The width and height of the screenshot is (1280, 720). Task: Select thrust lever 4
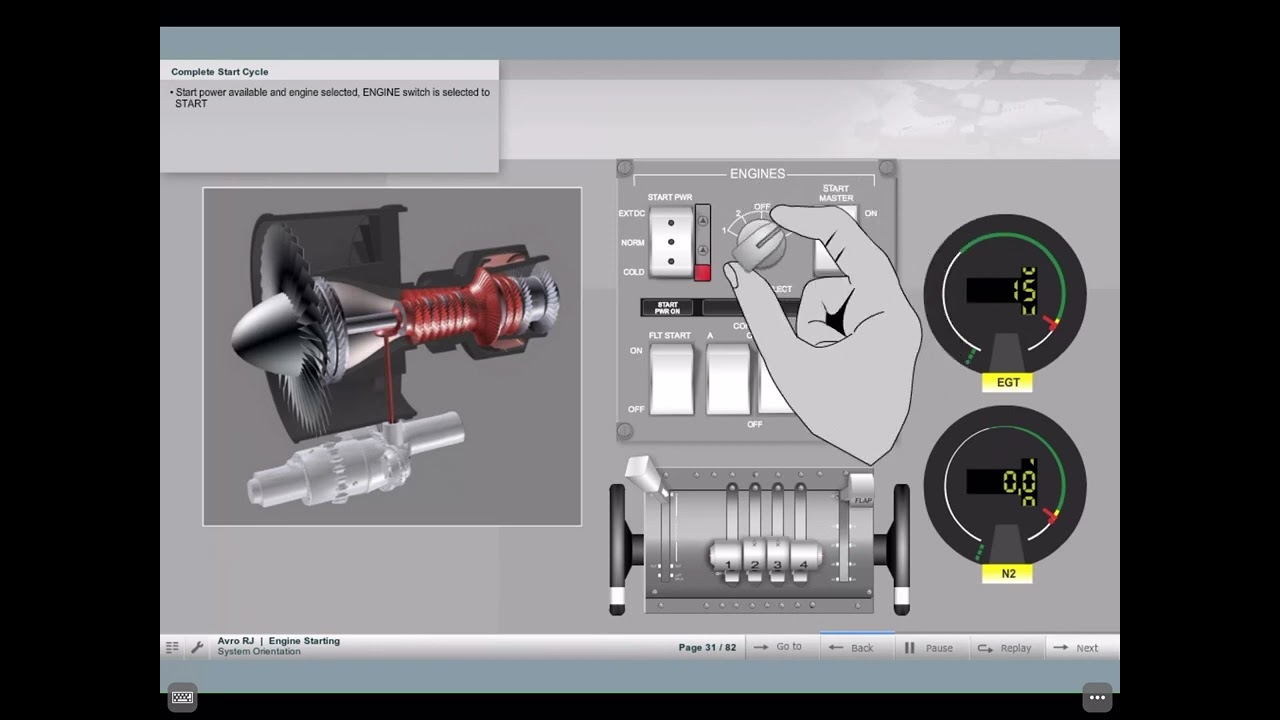pos(803,561)
